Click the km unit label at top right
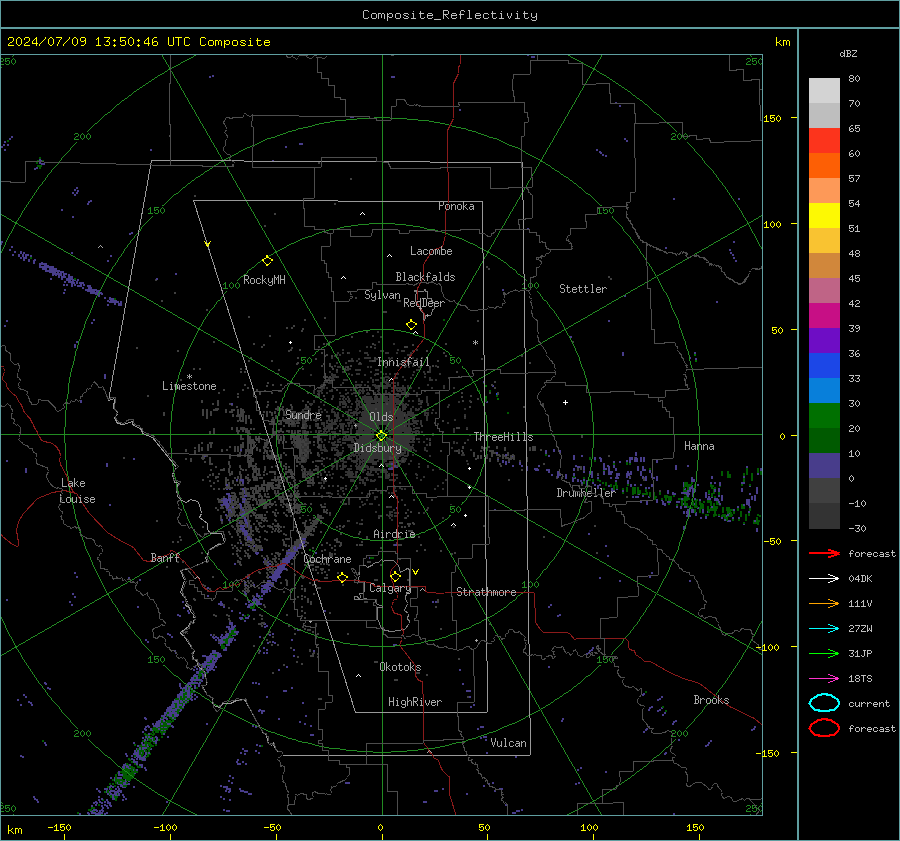 coord(782,42)
